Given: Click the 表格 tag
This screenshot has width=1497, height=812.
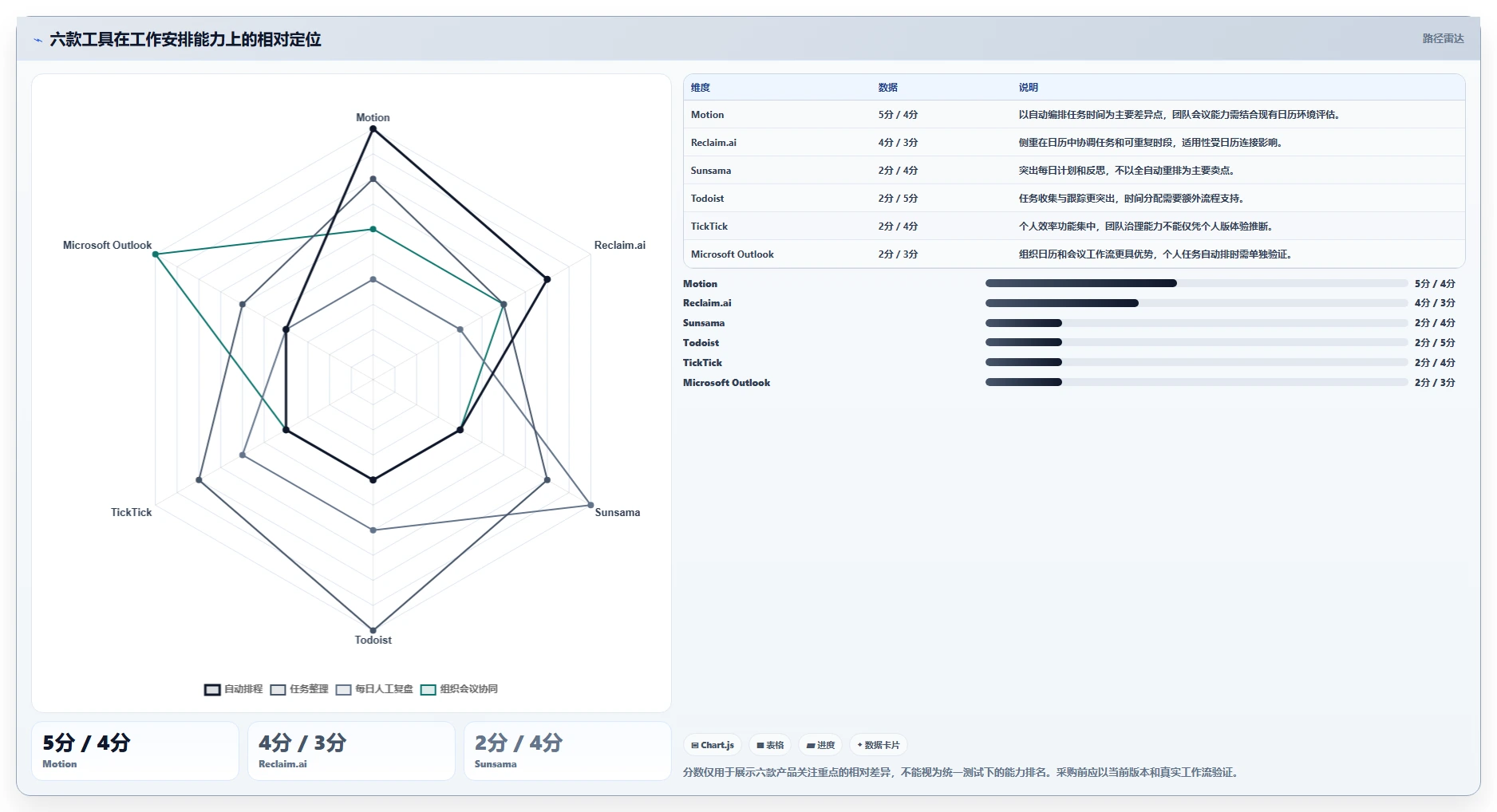Looking at the screenshot, I should click(770, 745).
